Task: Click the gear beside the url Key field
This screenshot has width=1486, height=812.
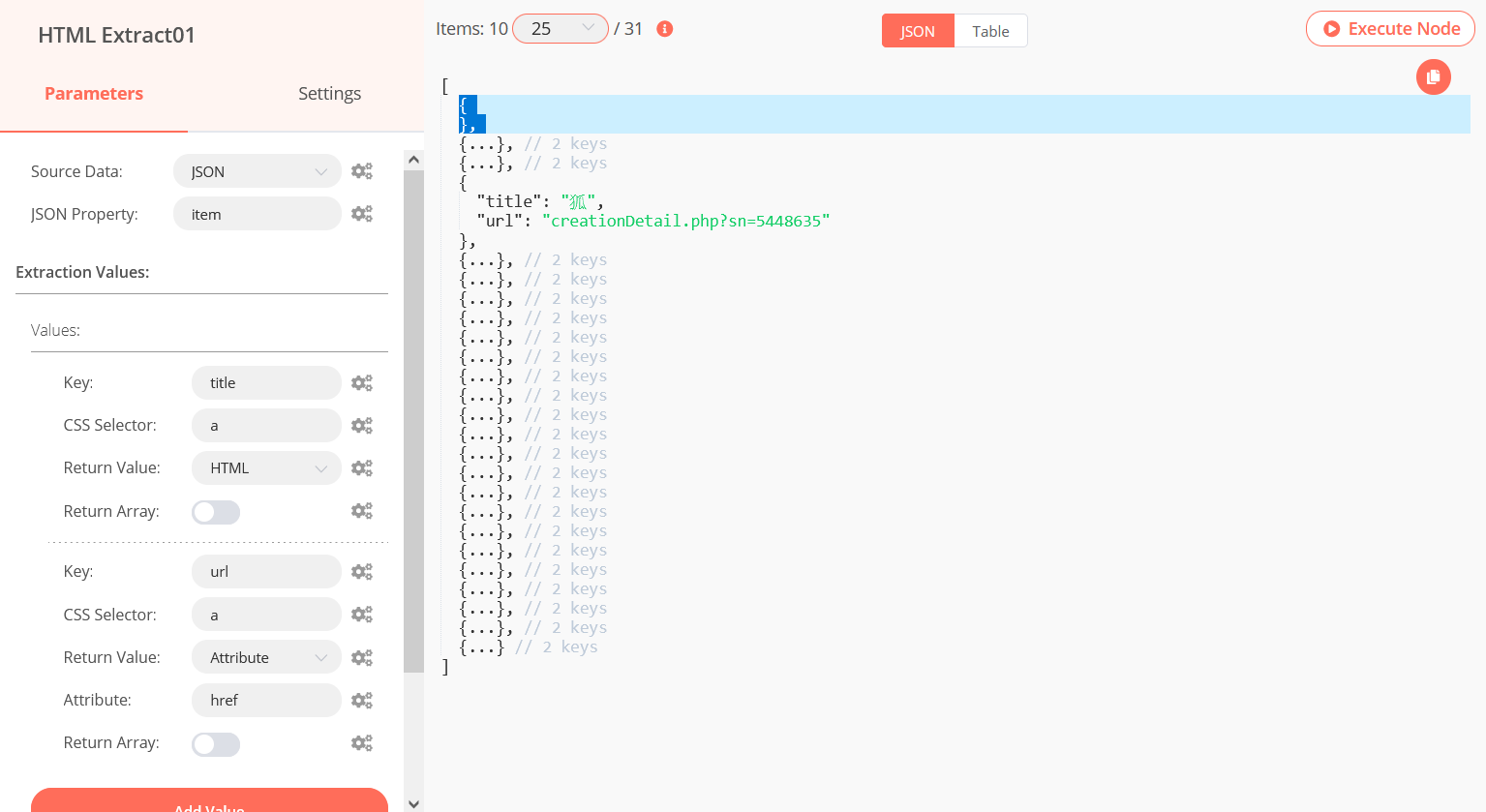Action: pos(362,571)
